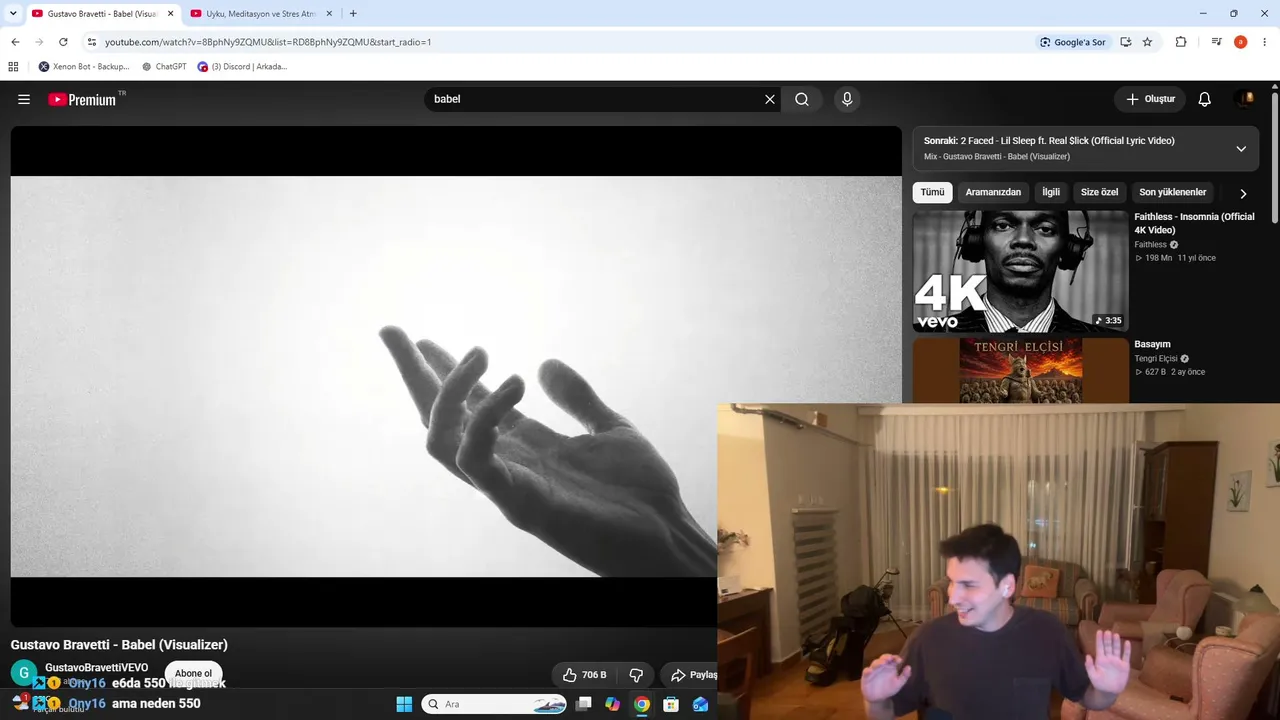Viewport: 1280px width, 720px height.
Task: Open Task View in the taskbar
Action: (584, 704)
